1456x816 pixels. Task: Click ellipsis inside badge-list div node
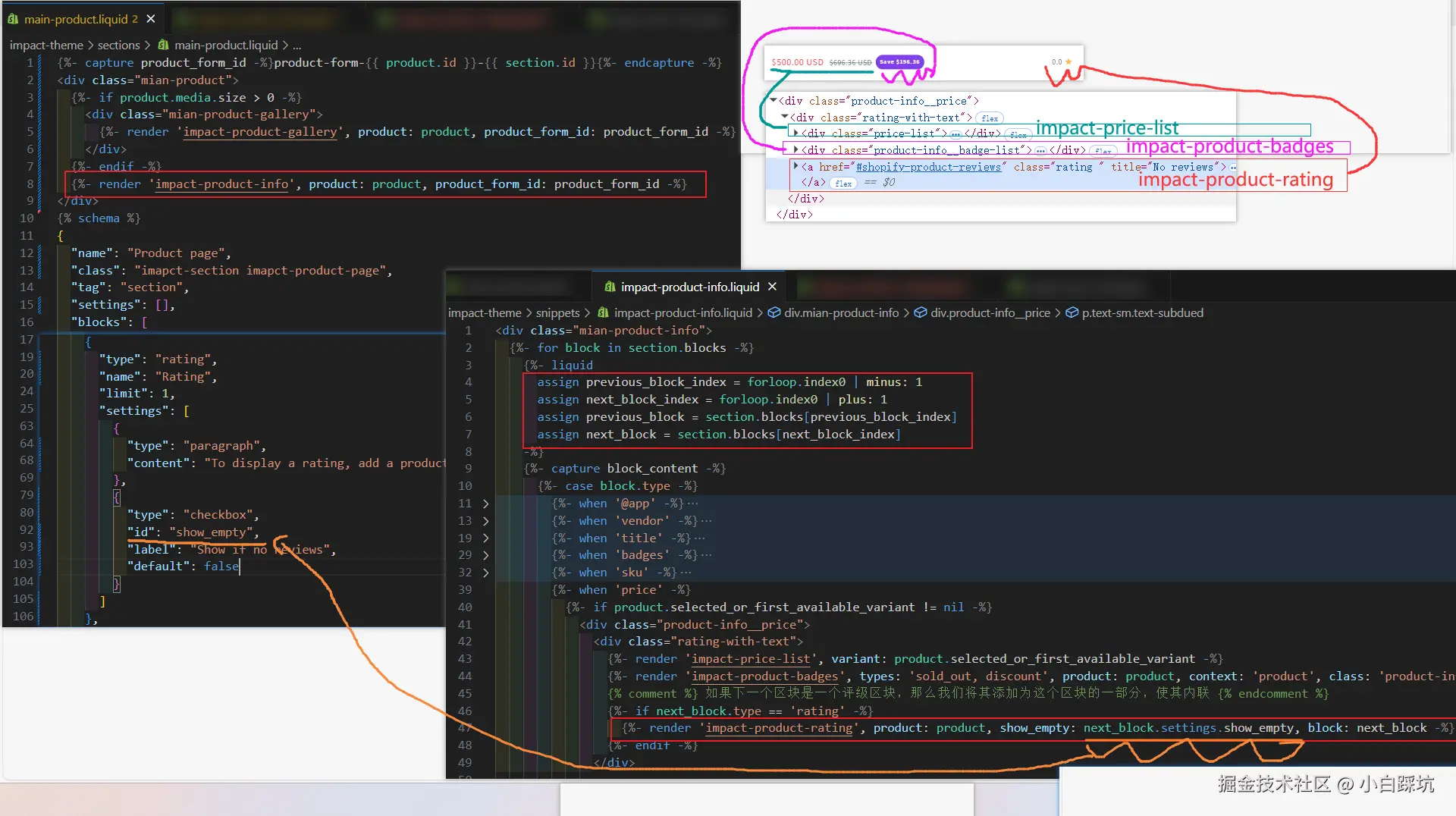point(1040,151)
